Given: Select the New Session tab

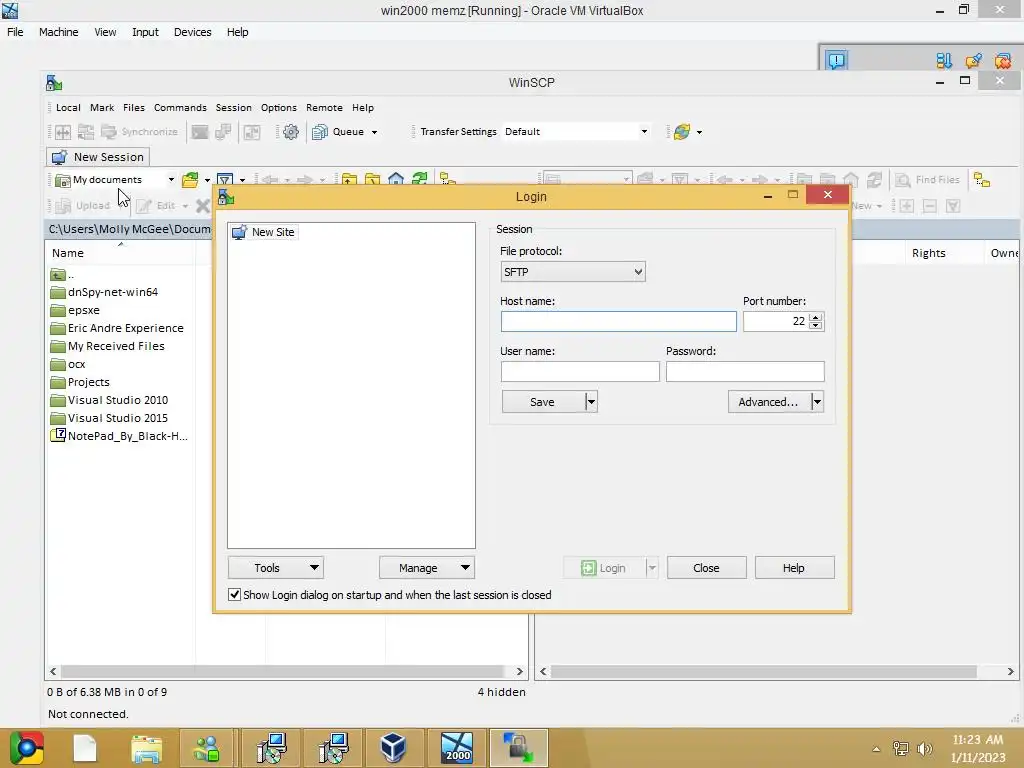Looking at the screenshot, I should coord(98,157).
